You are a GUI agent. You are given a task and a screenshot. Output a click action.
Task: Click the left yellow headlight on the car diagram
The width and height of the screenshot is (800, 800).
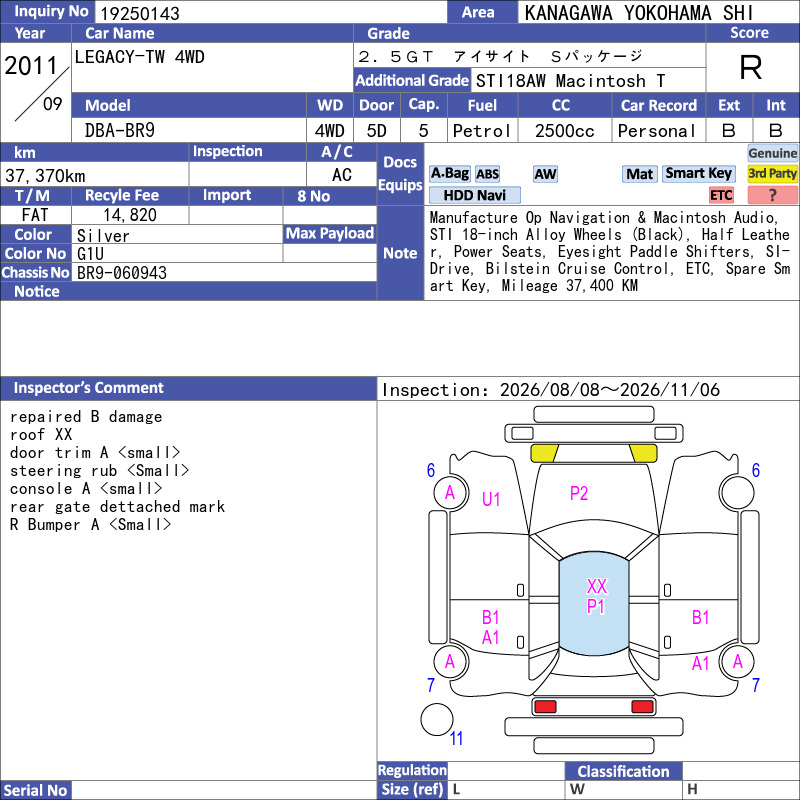pyautogui.click(x=544, y=453)
